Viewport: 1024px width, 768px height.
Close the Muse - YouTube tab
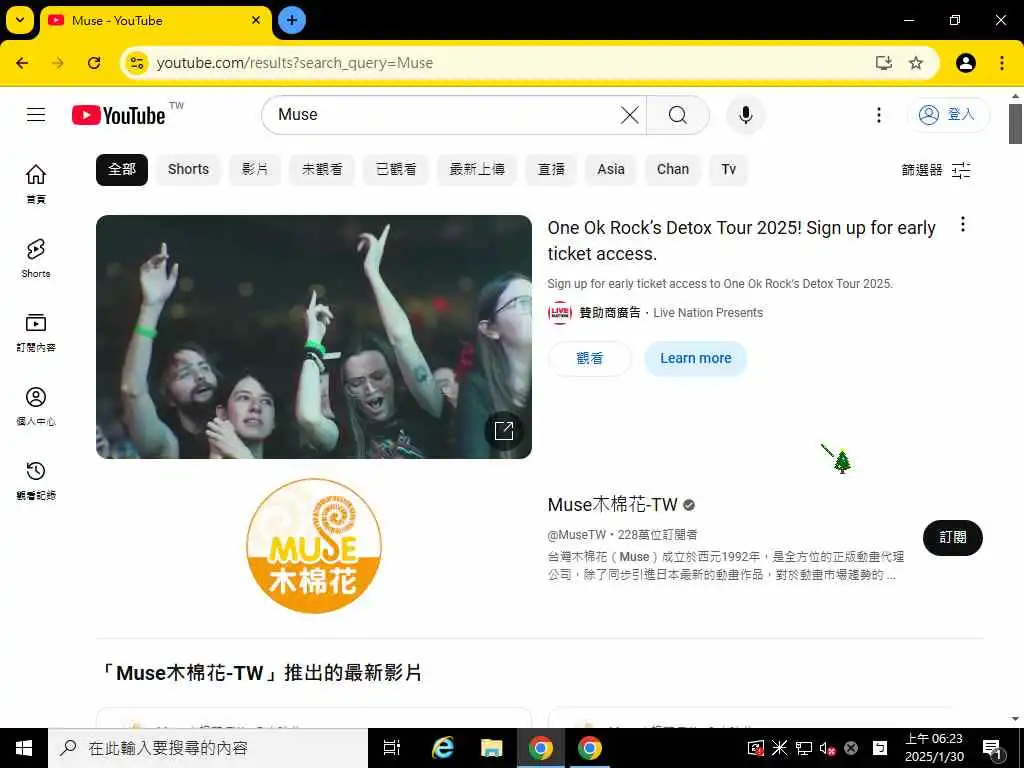click(x=256, y=20)
